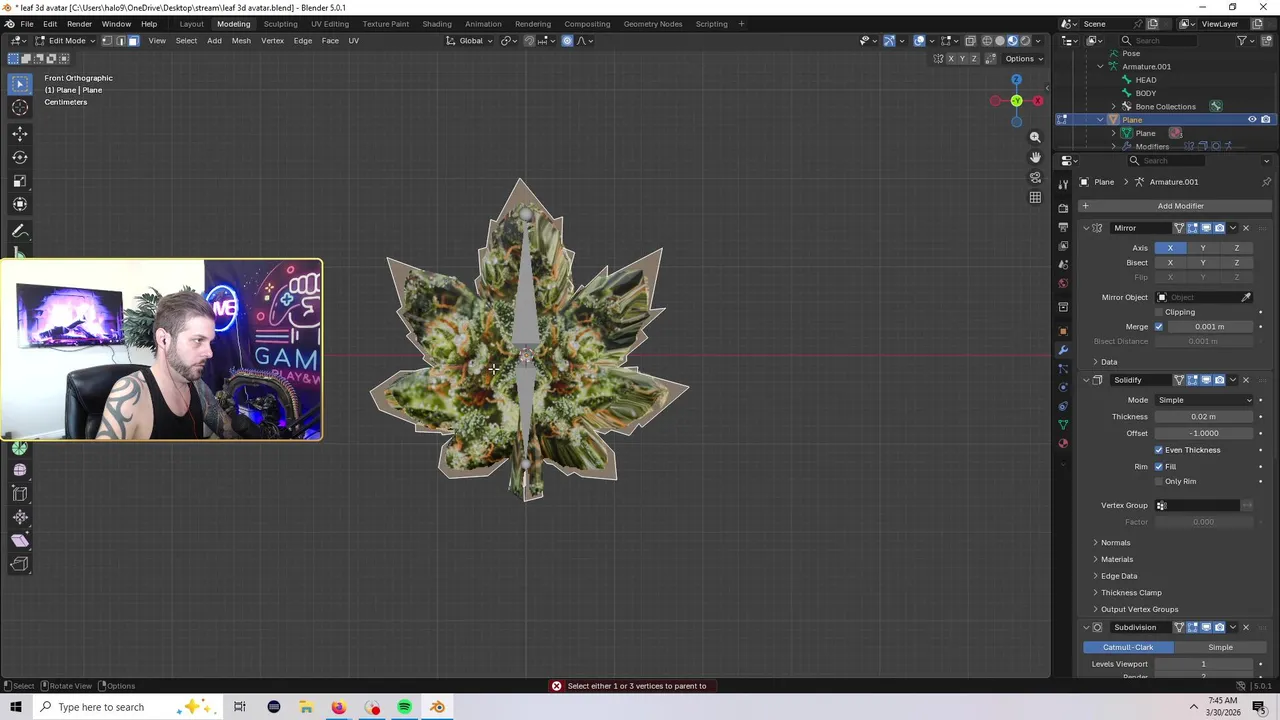Switch to face select mode
Viewport: 1280px width, 720px height.
pos(133,41)
